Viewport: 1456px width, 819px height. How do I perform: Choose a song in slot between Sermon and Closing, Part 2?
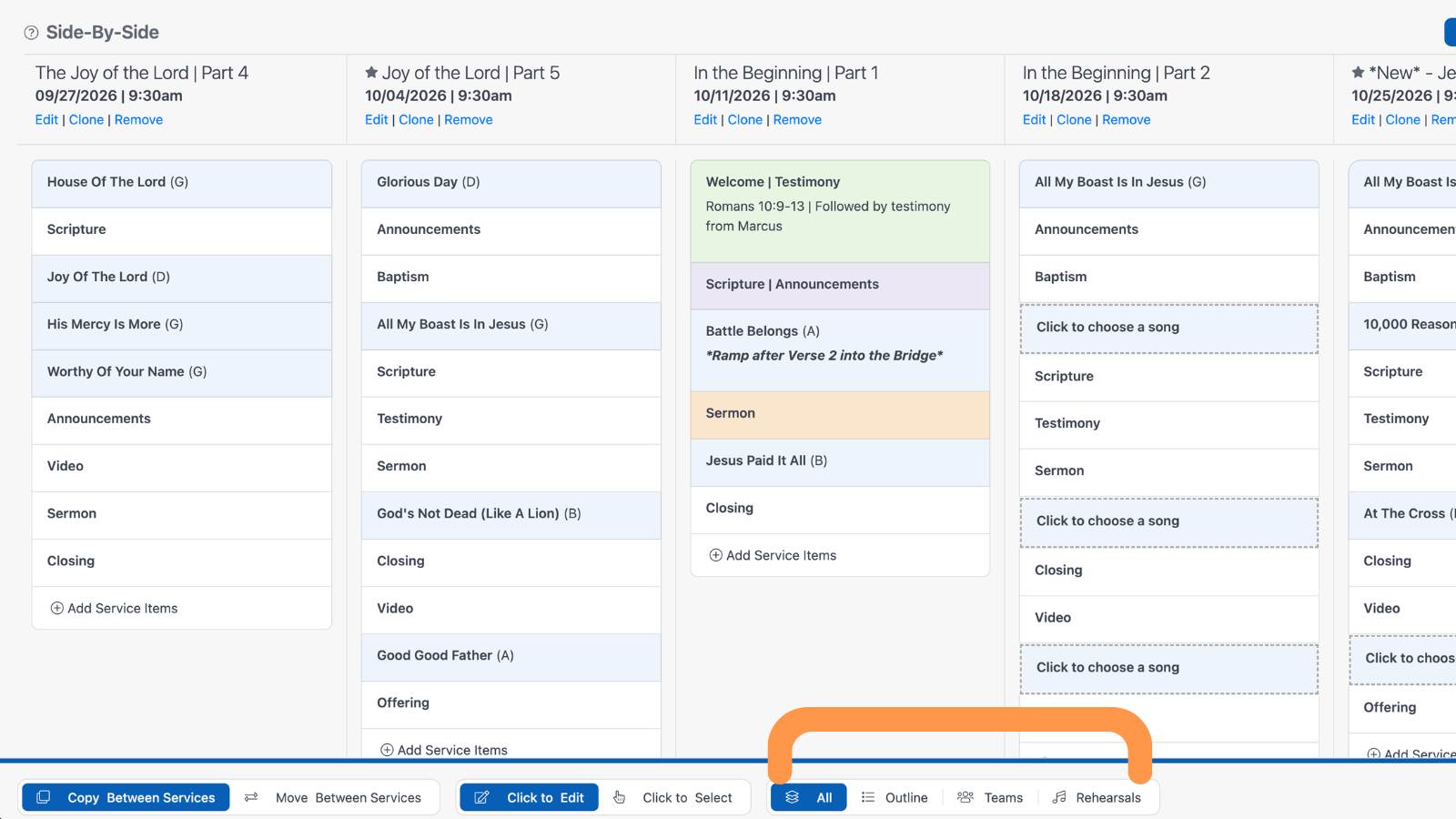(x=1169, y=521)
